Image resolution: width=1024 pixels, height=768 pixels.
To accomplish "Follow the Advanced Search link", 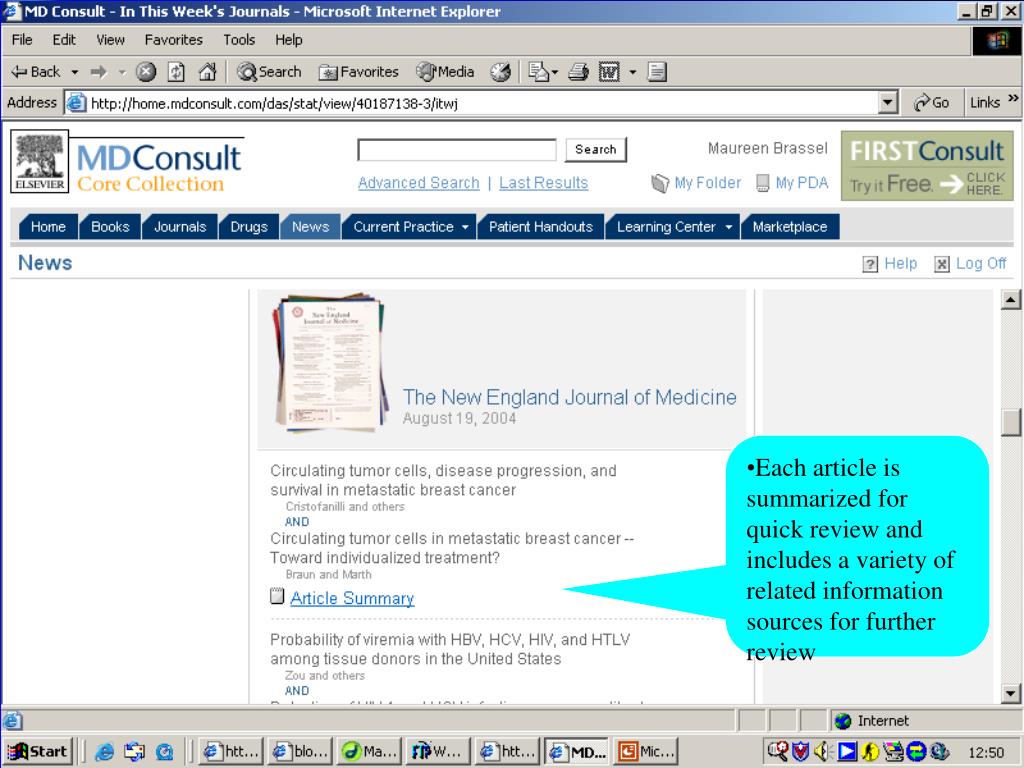I will pos(419,183).
